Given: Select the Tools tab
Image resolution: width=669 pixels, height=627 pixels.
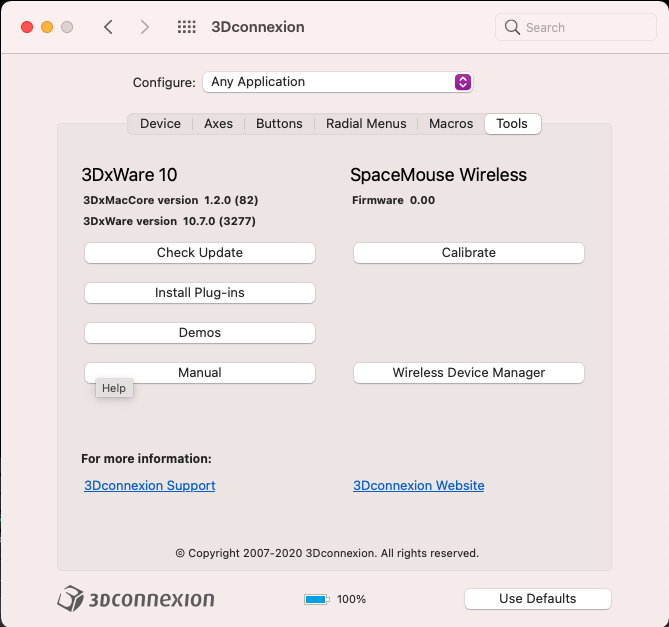Looking at the screenshot, I should tap(512, 124).
